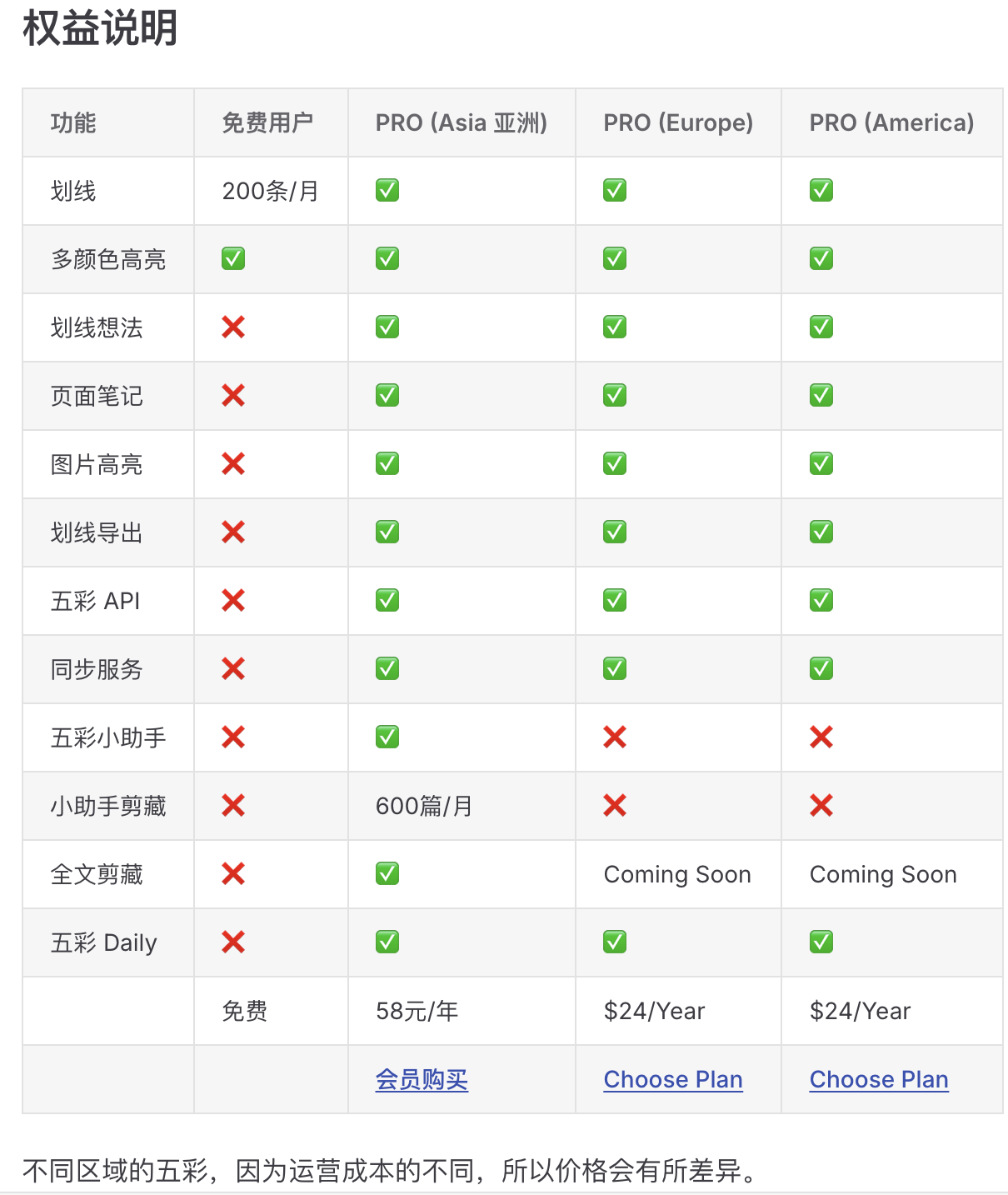Click $24/Year under PRO (America)
Viewport: 1008px width, 1195px height.
tap(861, 1012)
